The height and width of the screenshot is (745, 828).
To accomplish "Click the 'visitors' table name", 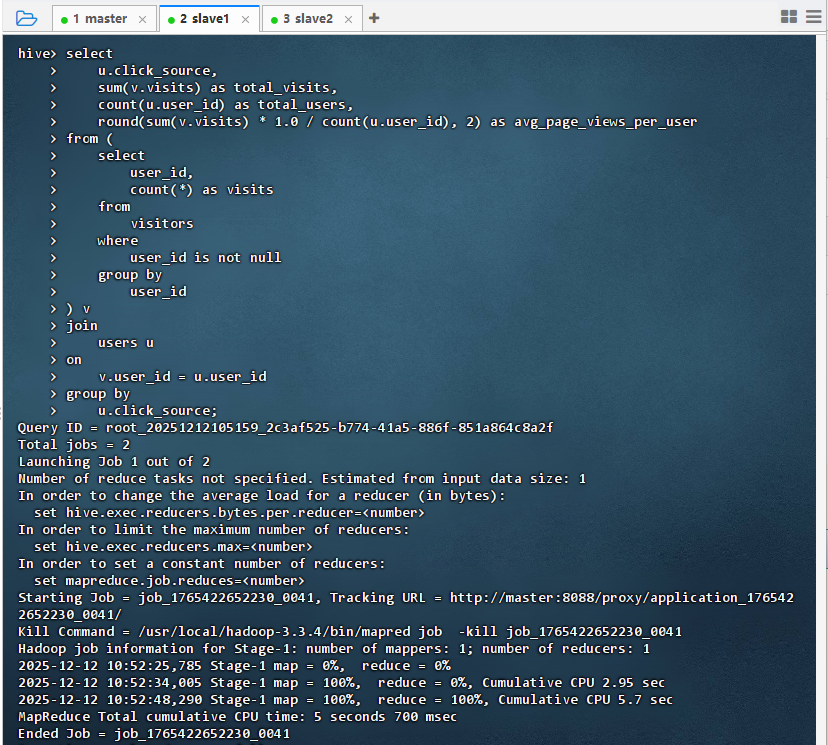I will [162, 224].
